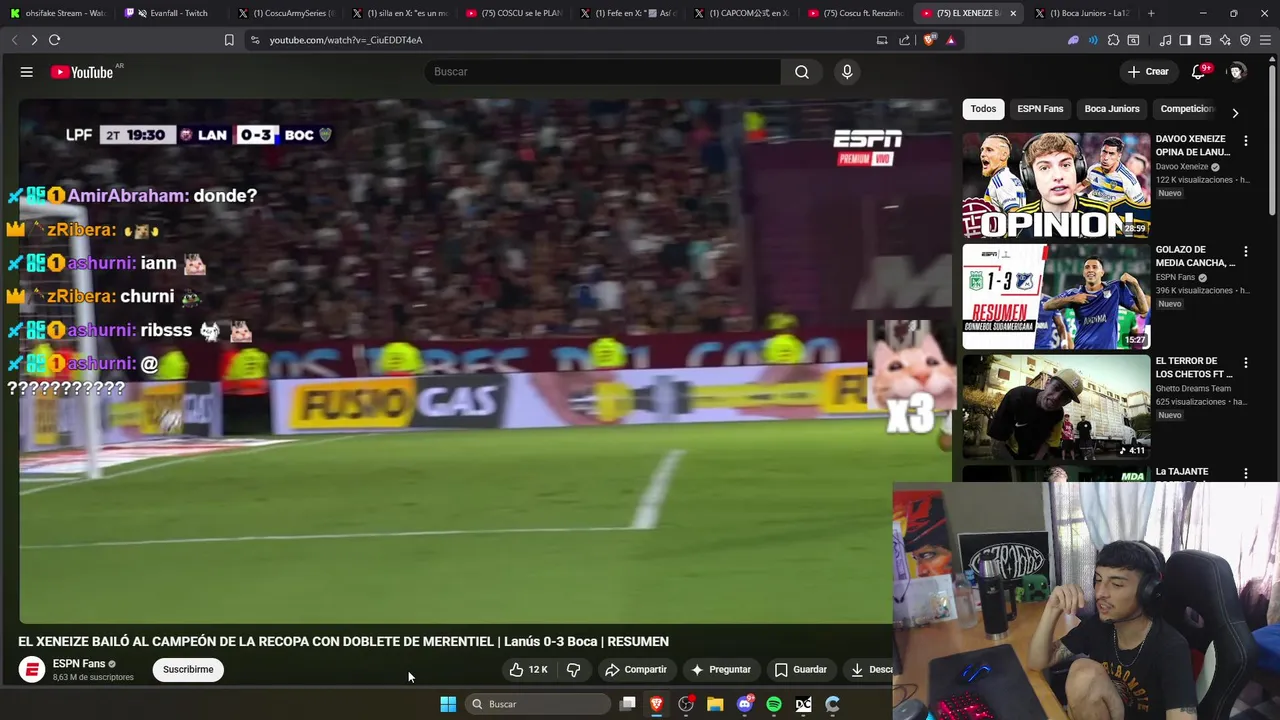Toggle the browser sidebar panel icon
Viewport: 1280px width, 720px height.
pos(1185,40)
